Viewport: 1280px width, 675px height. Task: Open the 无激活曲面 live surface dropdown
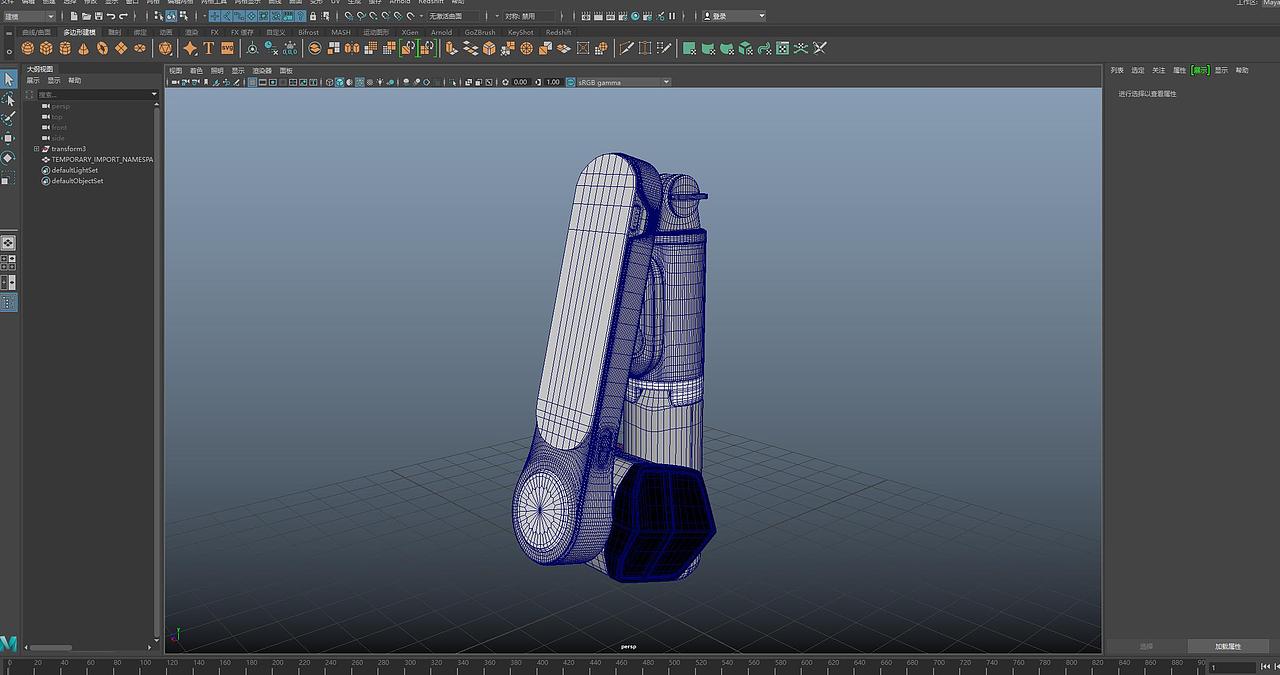tap(456, 16)
